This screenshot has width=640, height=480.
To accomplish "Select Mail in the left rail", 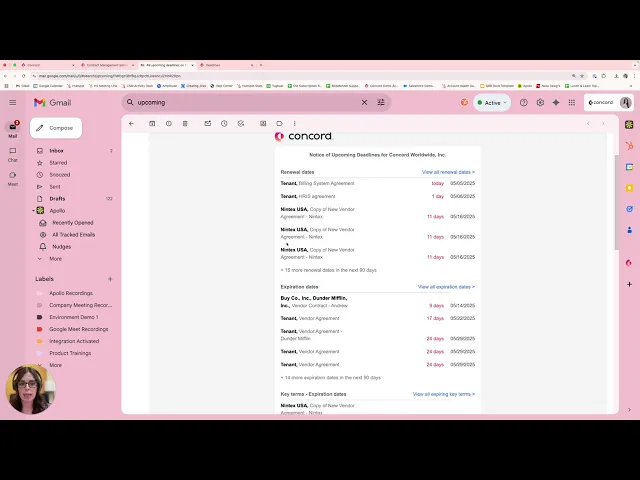I will coord(13,130).
